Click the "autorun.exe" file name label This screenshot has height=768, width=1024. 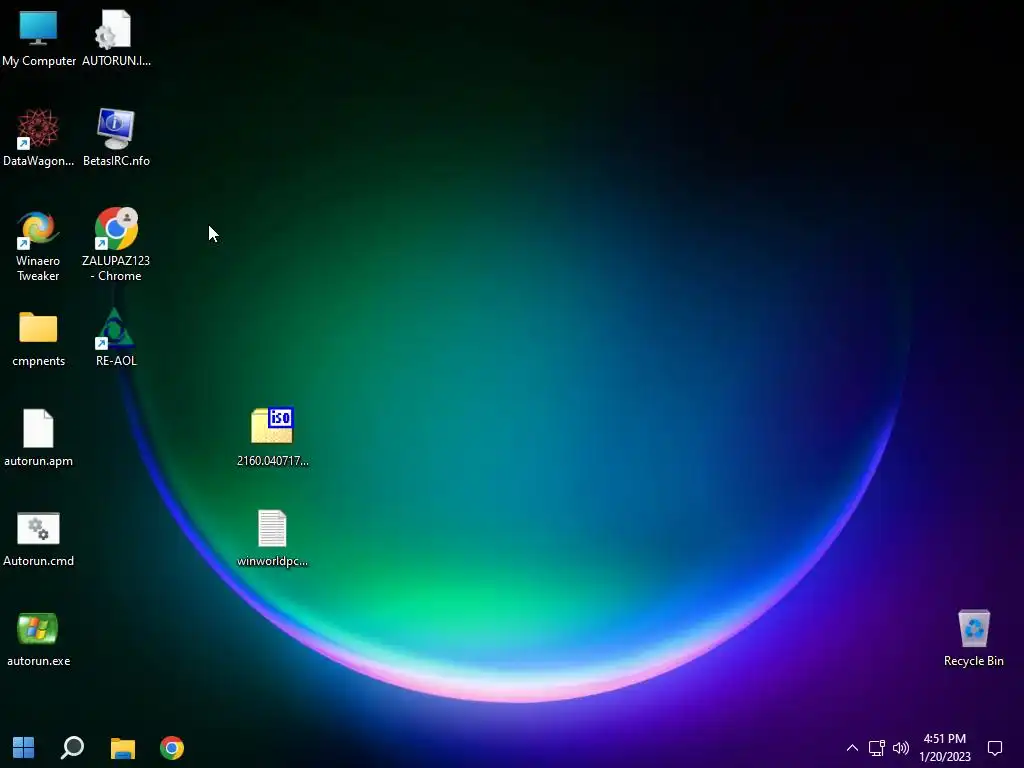[x=39, y=661]
